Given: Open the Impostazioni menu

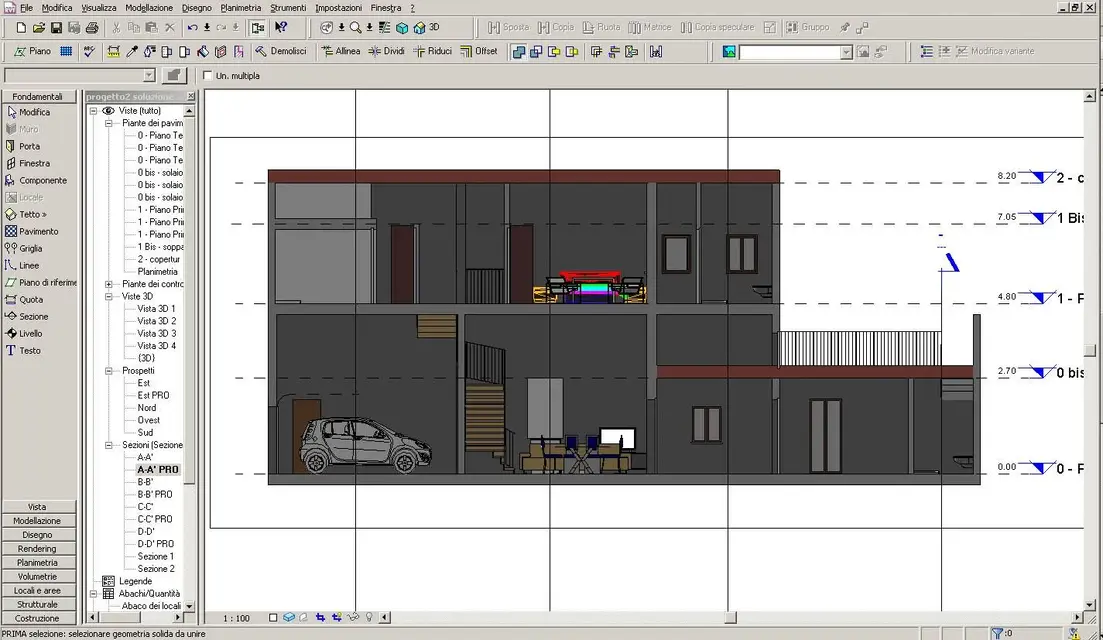Looking at the screenshot, I should pyautogui.click(x=338, y=8).
